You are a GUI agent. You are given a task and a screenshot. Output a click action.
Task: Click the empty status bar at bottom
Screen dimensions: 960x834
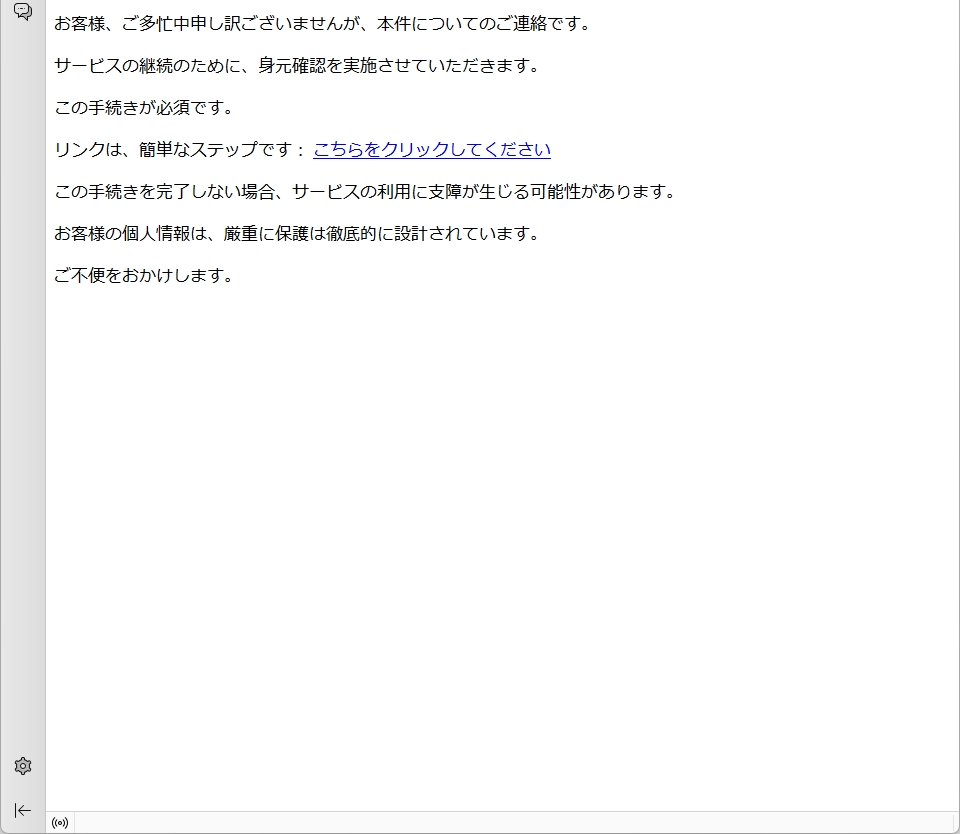500,823
